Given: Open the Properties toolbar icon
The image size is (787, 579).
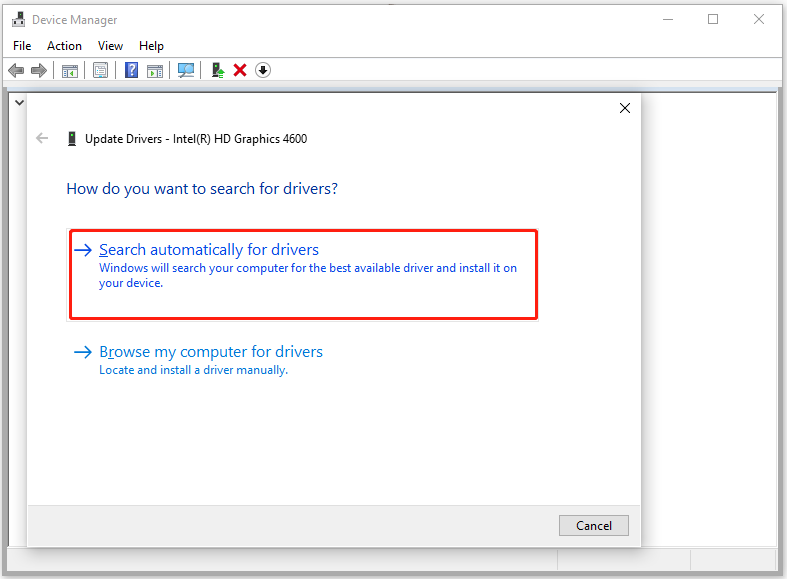Looking at the screenshot, I should point(100,70).
